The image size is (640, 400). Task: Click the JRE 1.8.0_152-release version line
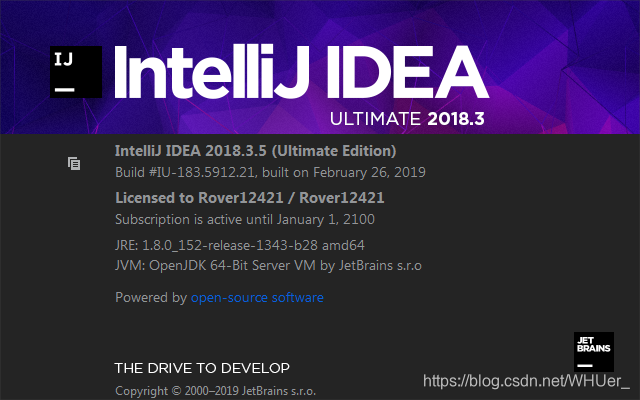click(240, 245)
